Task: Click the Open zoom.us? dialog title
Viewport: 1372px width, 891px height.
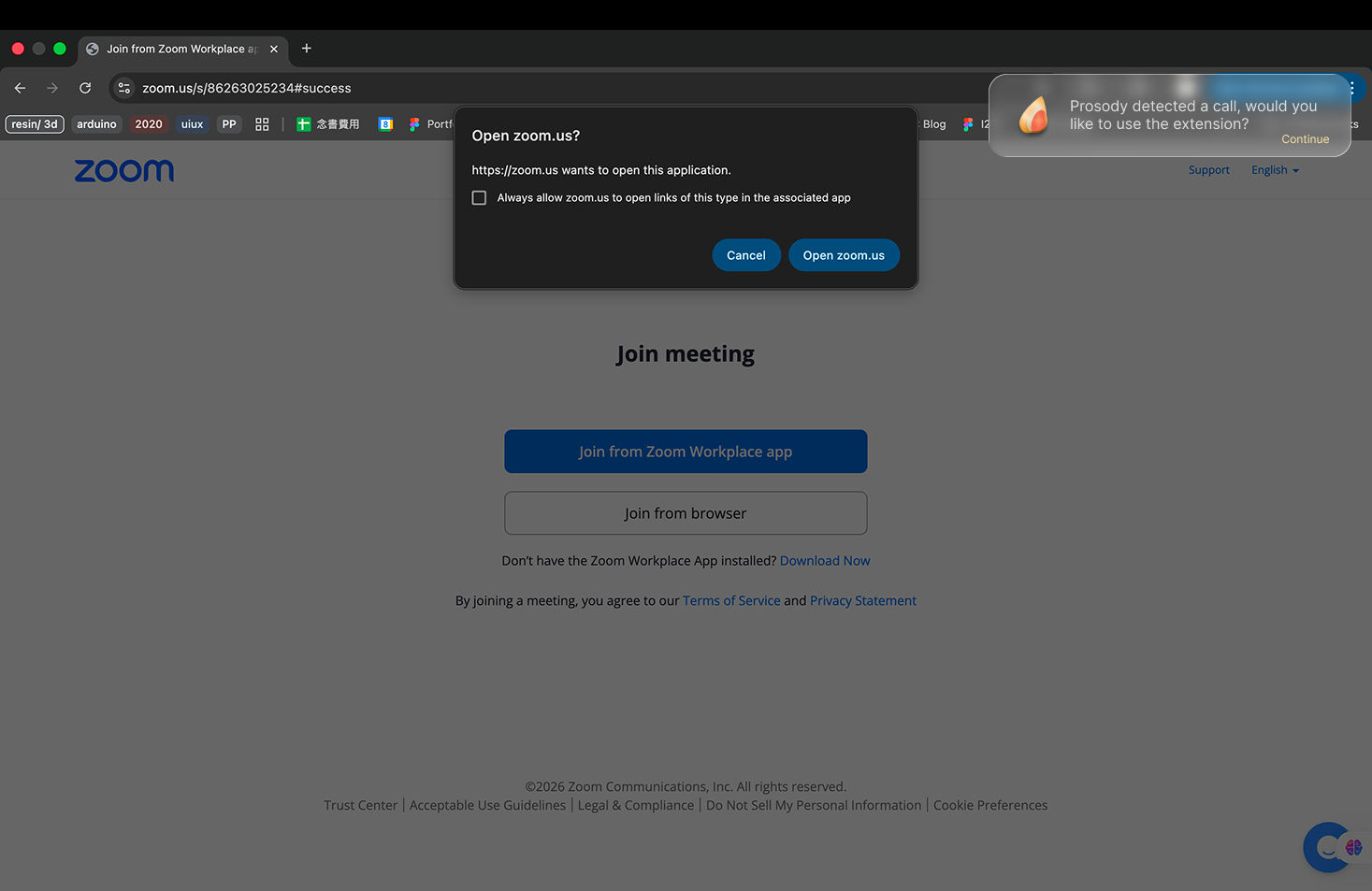Action: [x=526, y=136]
